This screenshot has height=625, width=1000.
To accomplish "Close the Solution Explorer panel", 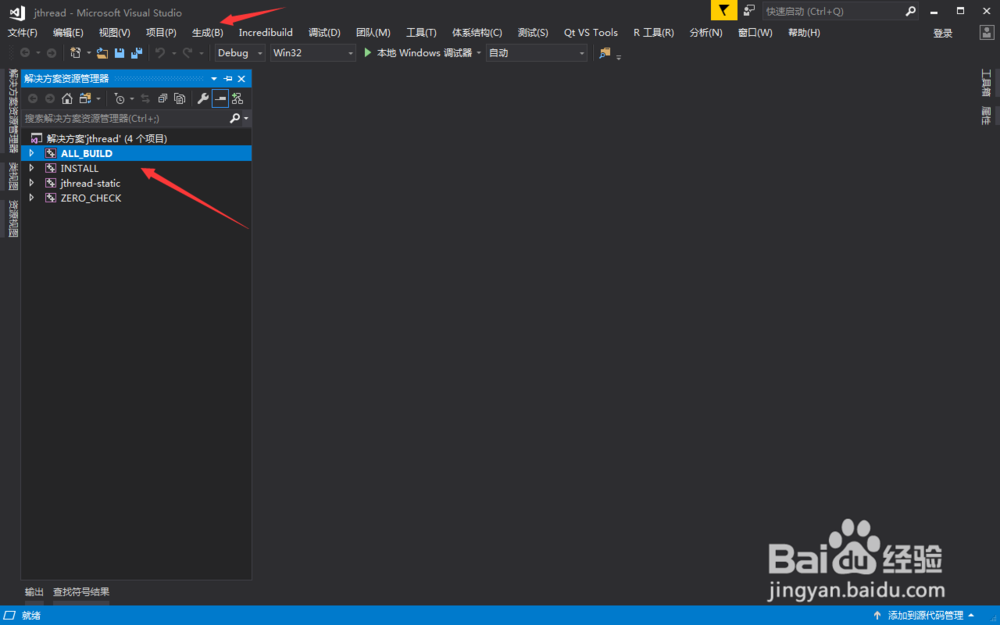I will point(241,78).
